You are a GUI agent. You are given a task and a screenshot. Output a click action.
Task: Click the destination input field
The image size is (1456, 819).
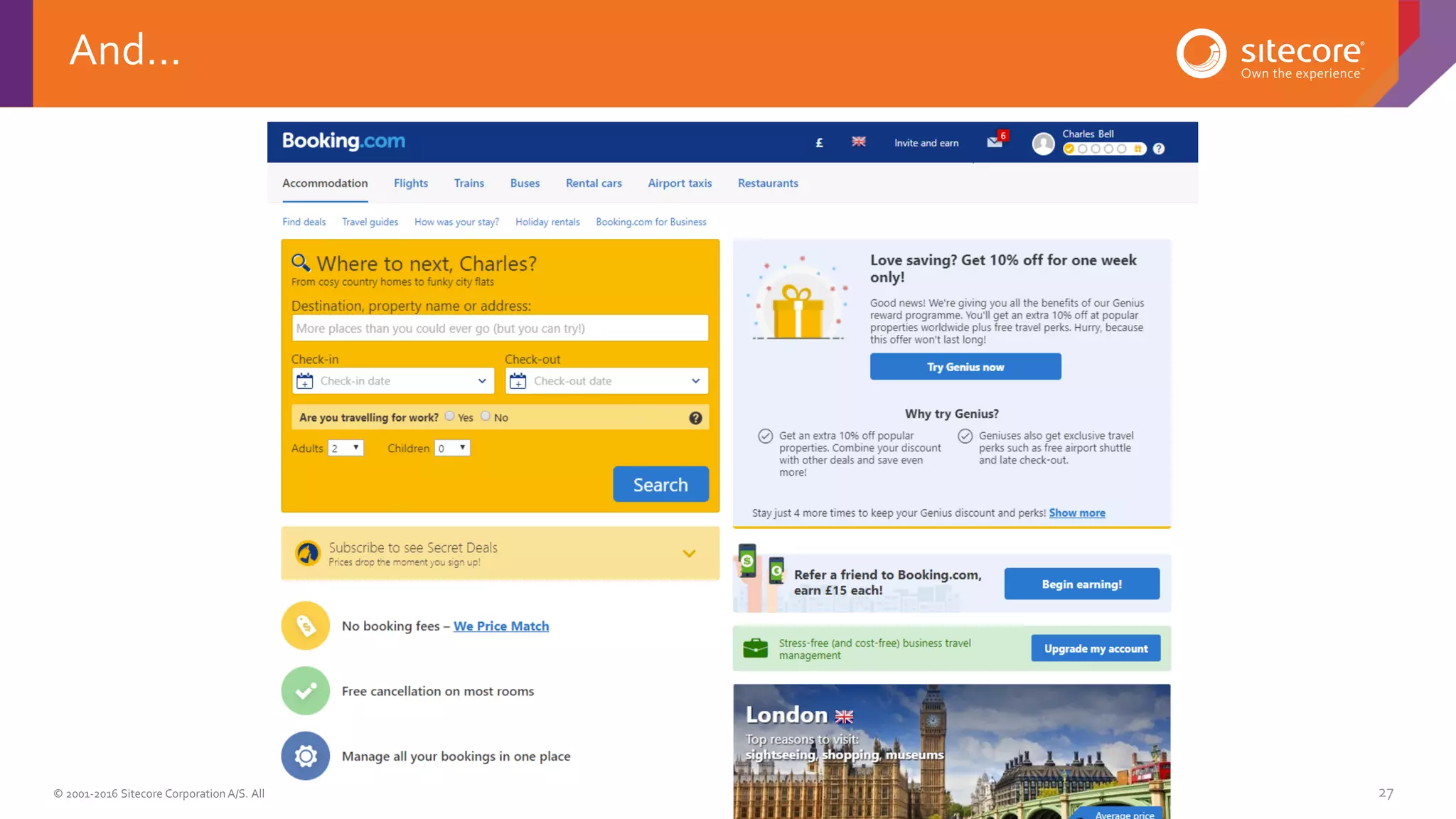click(500, 328)
